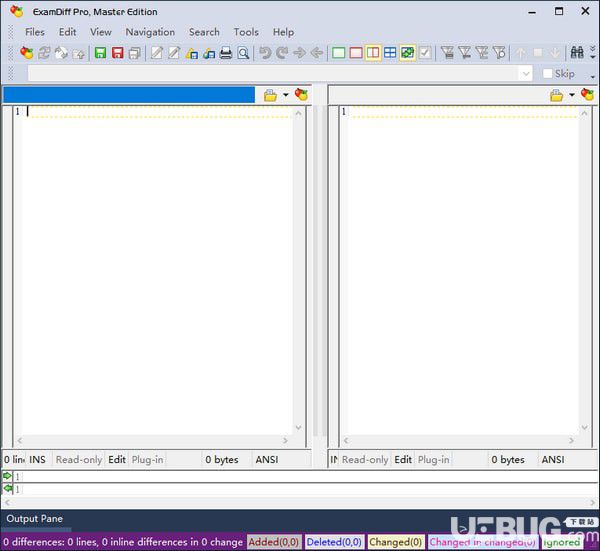Click the Previous difference up-arrow icon
The width and height of the screenshot is (600, 551).
[520, 52]
